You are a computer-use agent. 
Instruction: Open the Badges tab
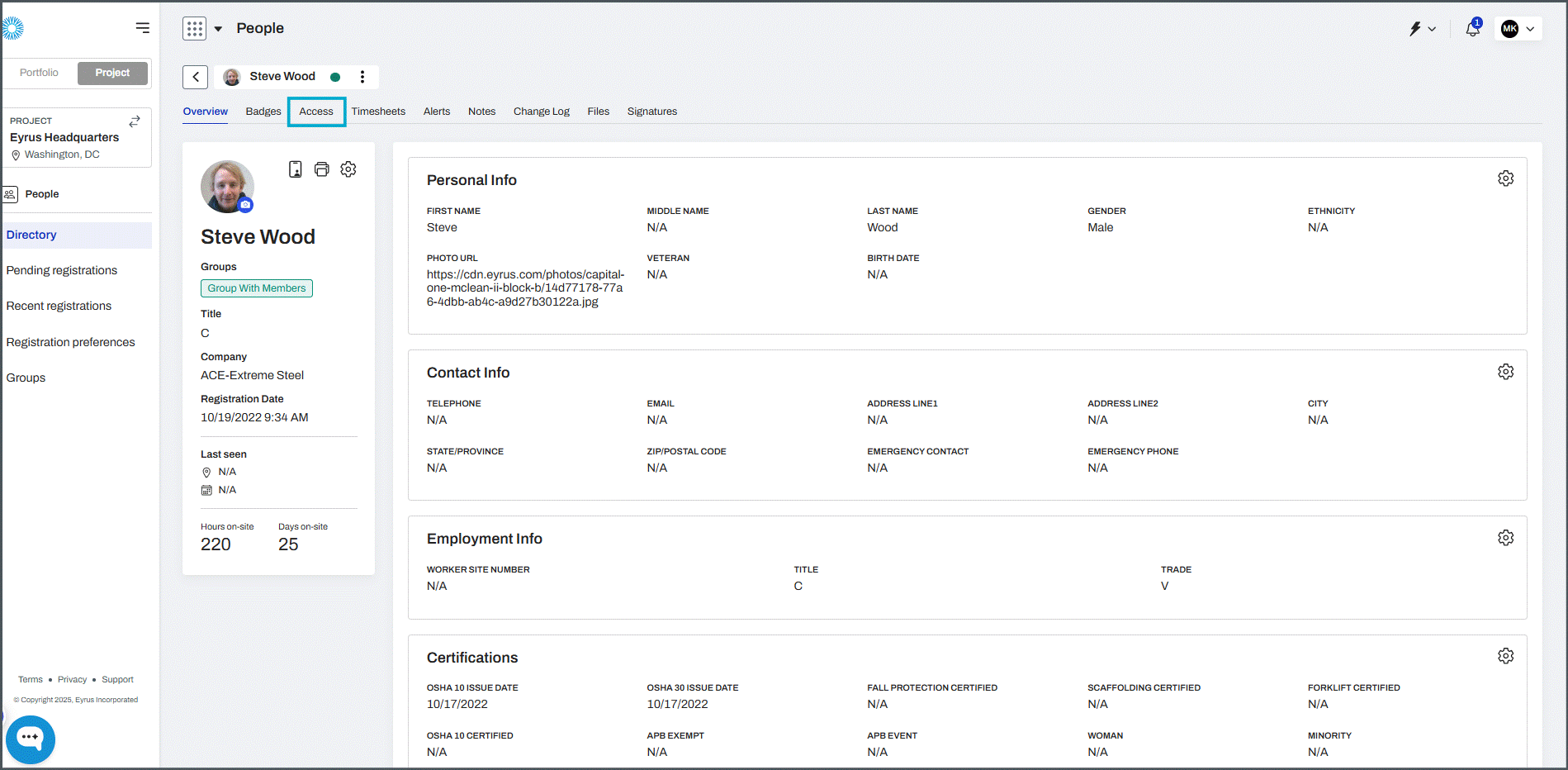(263, 112)
